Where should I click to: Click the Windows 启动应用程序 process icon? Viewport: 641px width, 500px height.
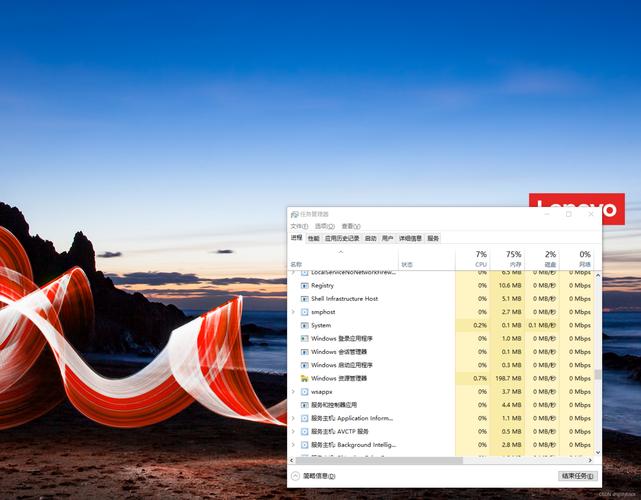305,365
